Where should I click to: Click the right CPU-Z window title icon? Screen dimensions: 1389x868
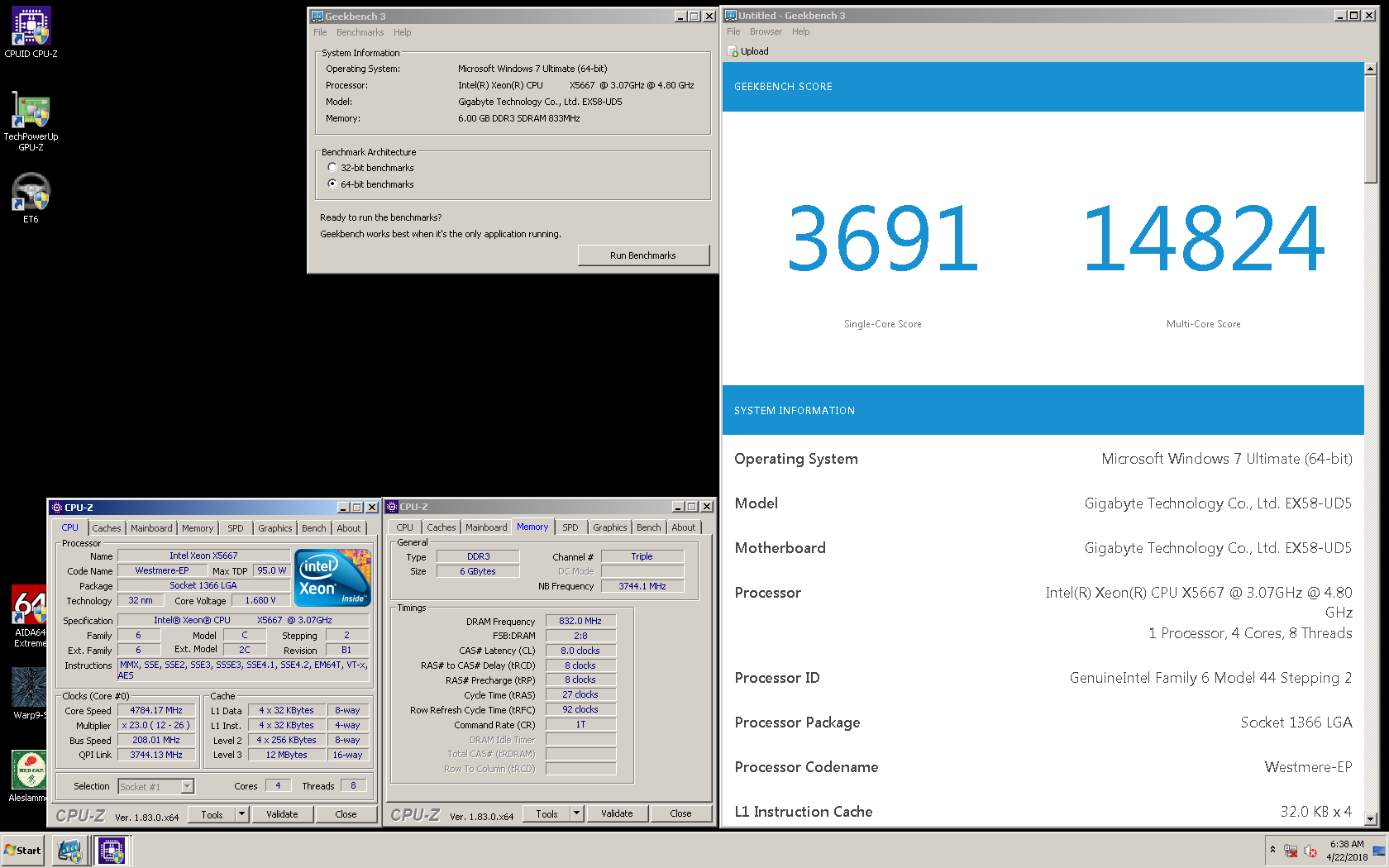point(392,507)
